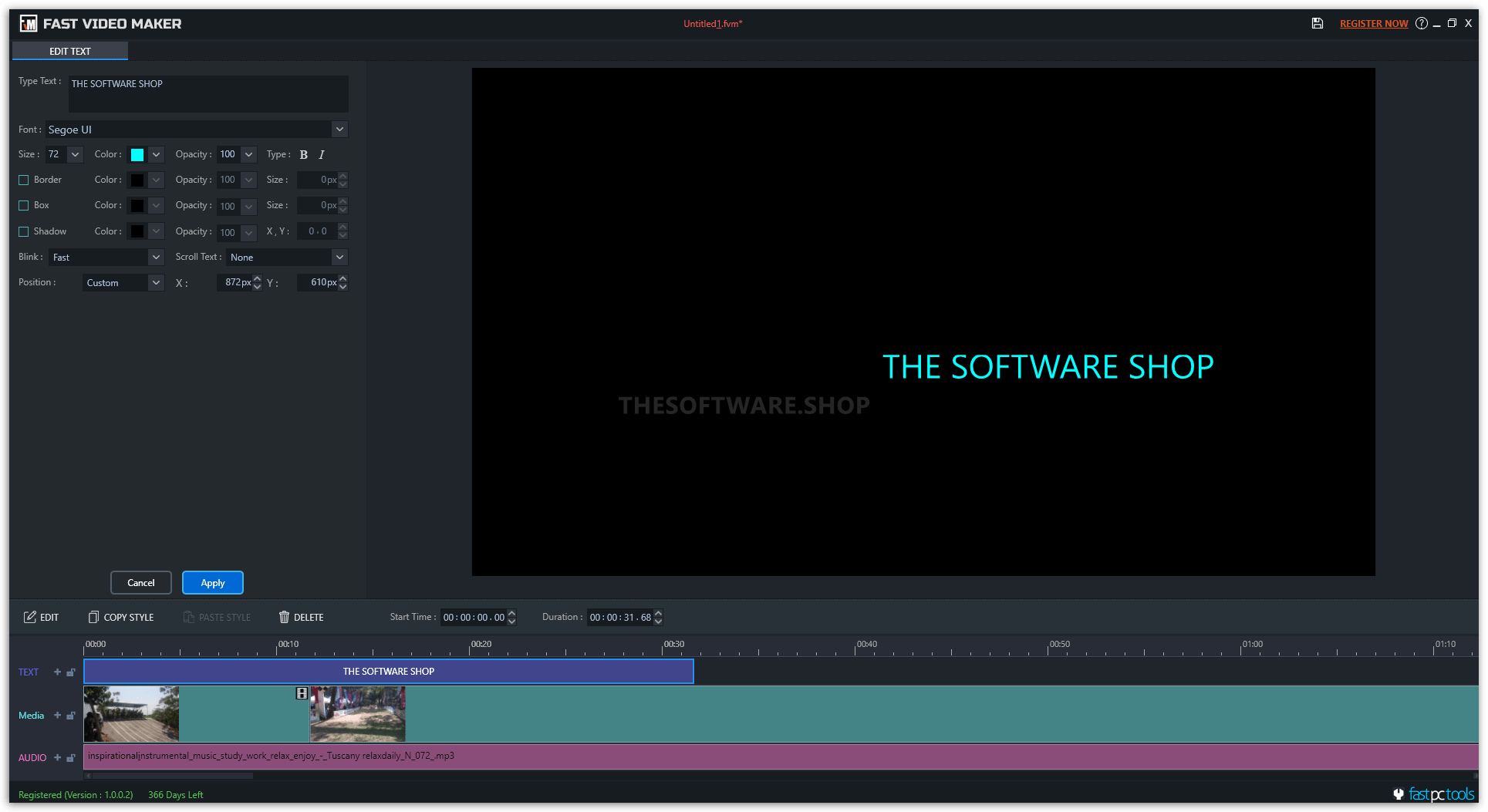Click the Save project floppy icon
The height and width of the screenshot is (812, 1488).
pyautogui.click(x=1318, y=24)
